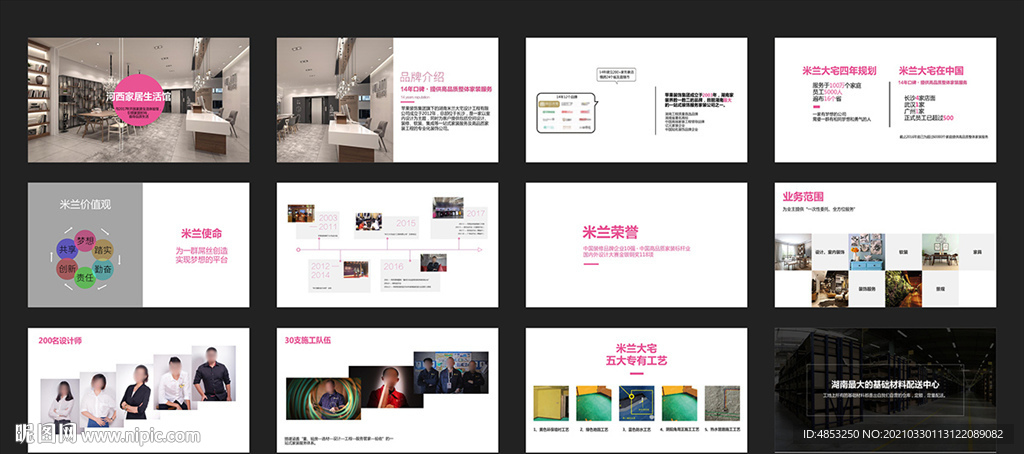Click the pink 河西家居生活馆 circle badge
The height and width of the screenshot is (454, 1024).
tap(138, 99)
